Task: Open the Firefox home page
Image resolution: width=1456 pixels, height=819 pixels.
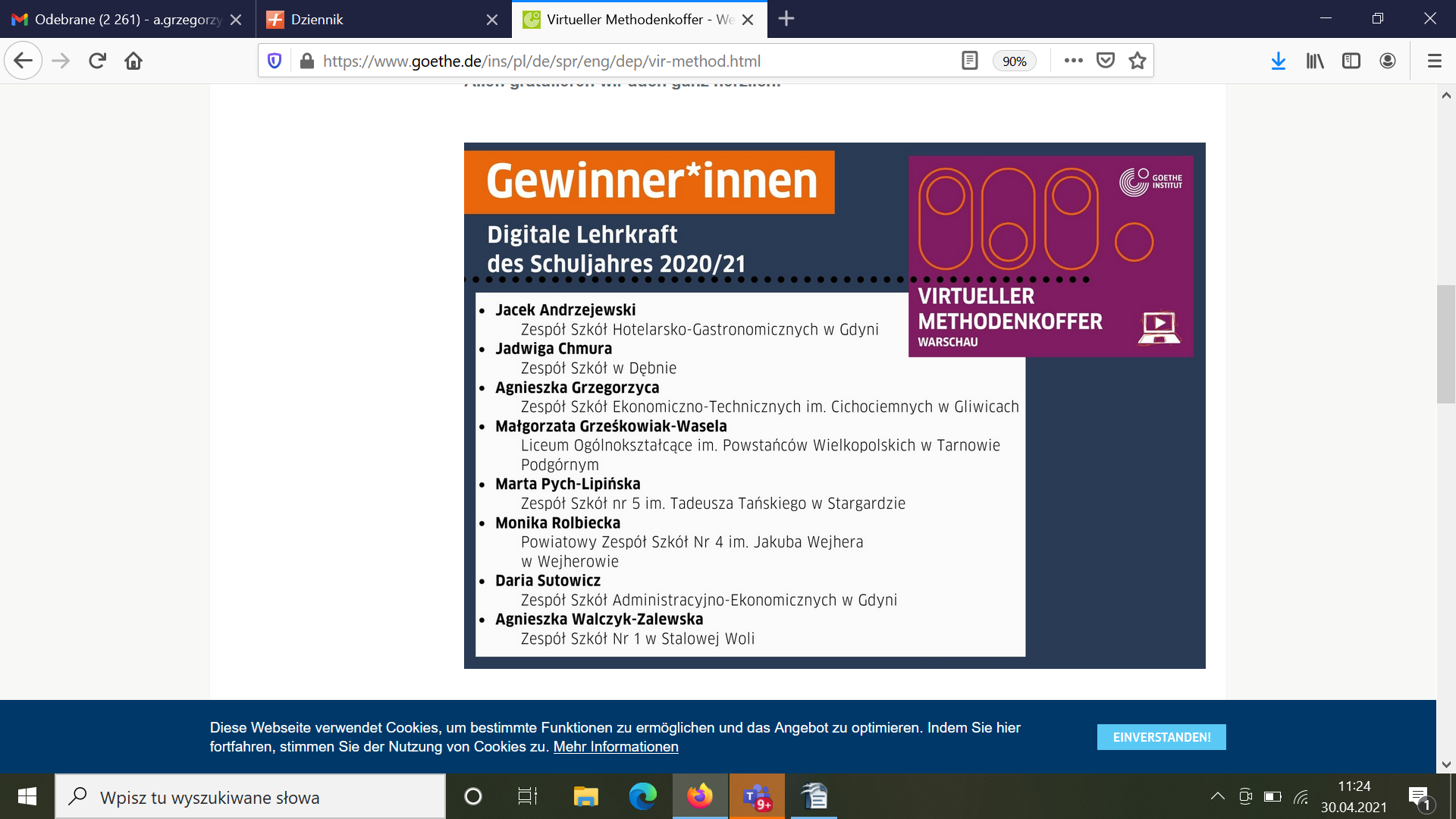Action: point(133,61)
